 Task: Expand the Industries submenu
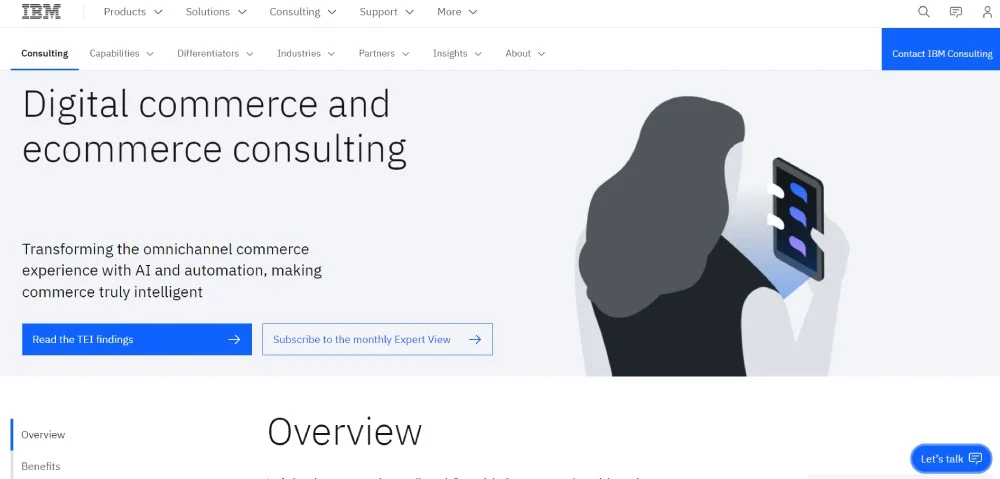coord(306,53)
